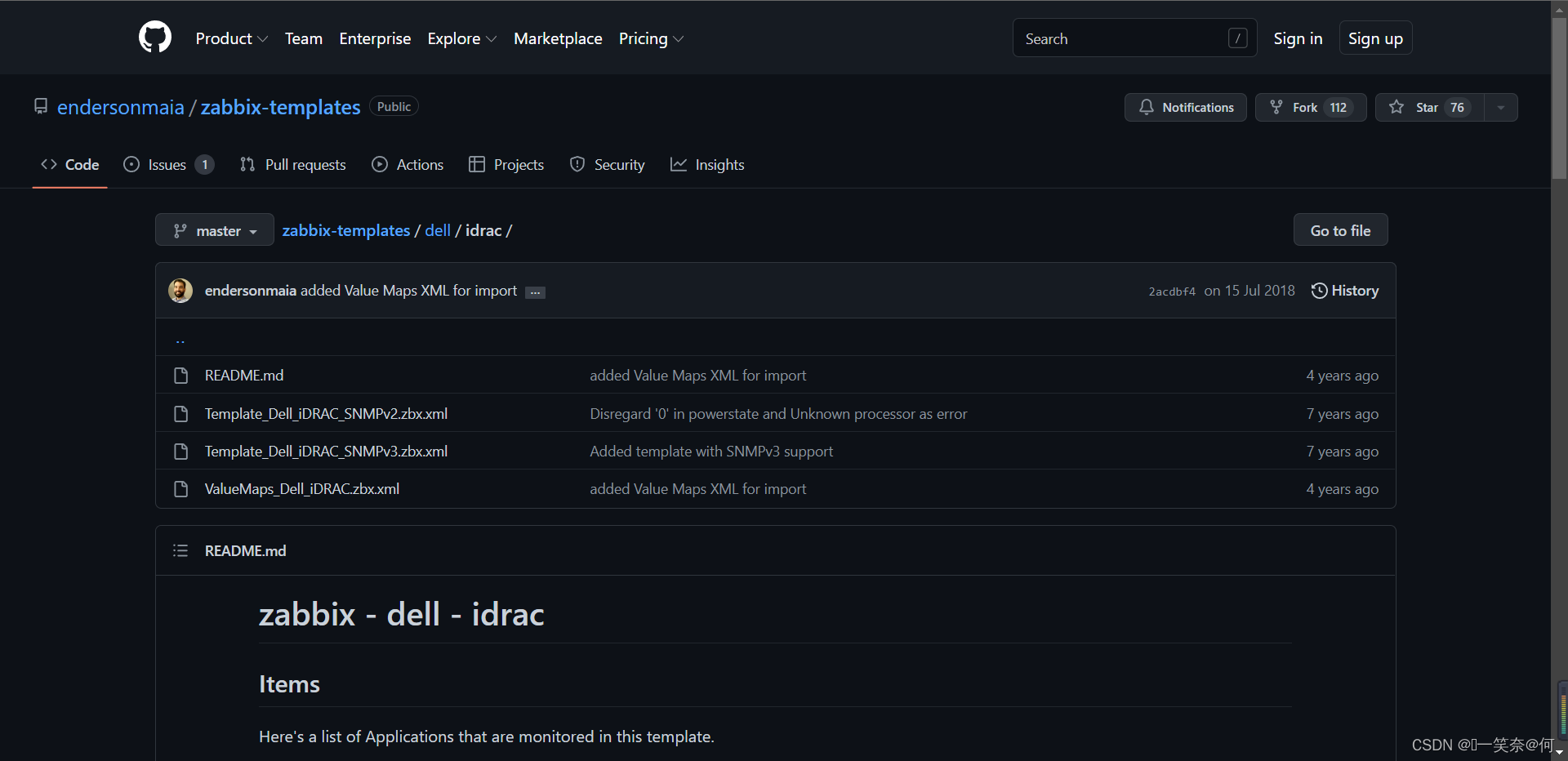Viewport: 1568px width, 761px height.
Task: Open the commit History
Action: coord(1345,290)
